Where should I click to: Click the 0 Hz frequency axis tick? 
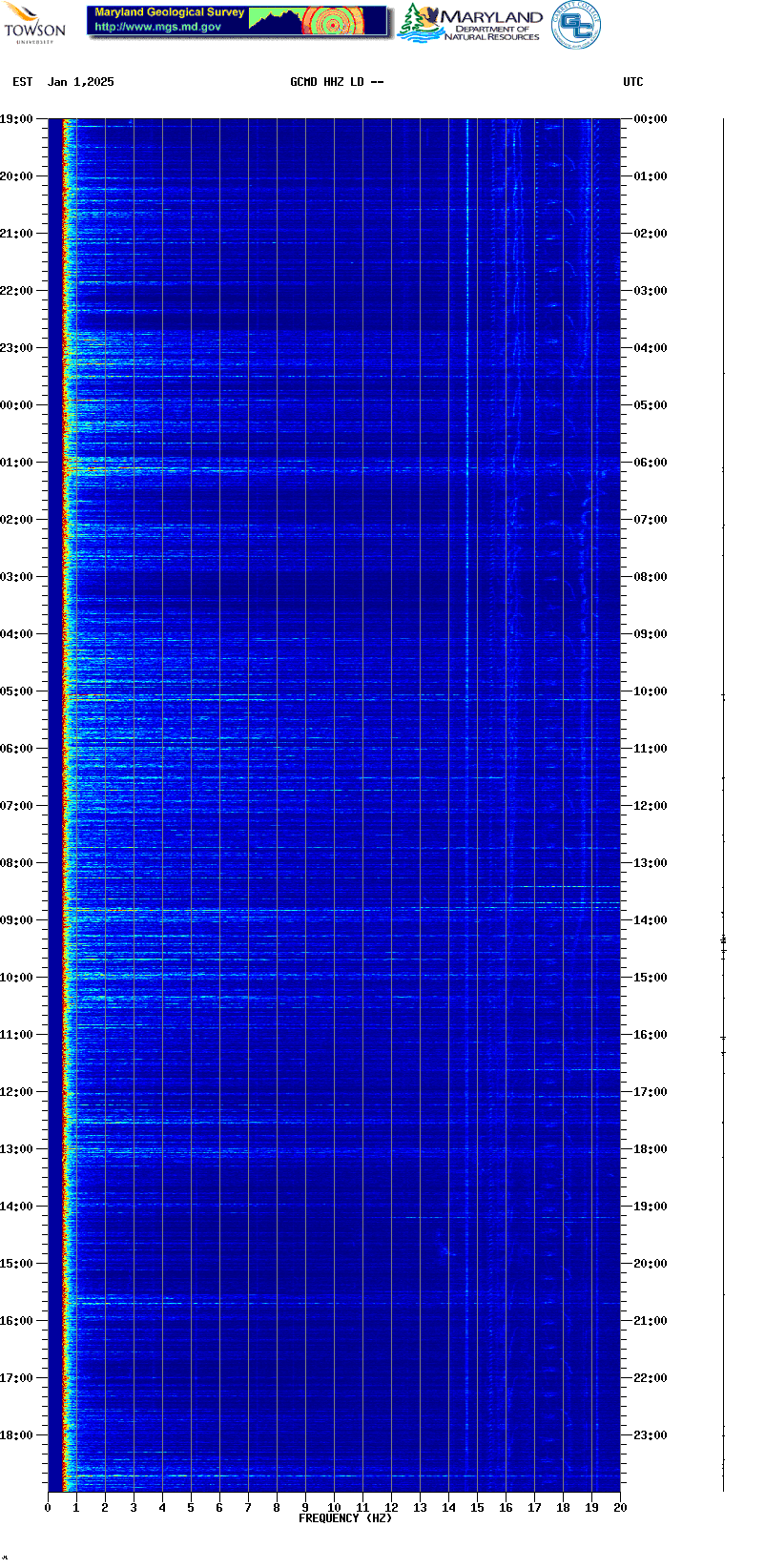48,1508
